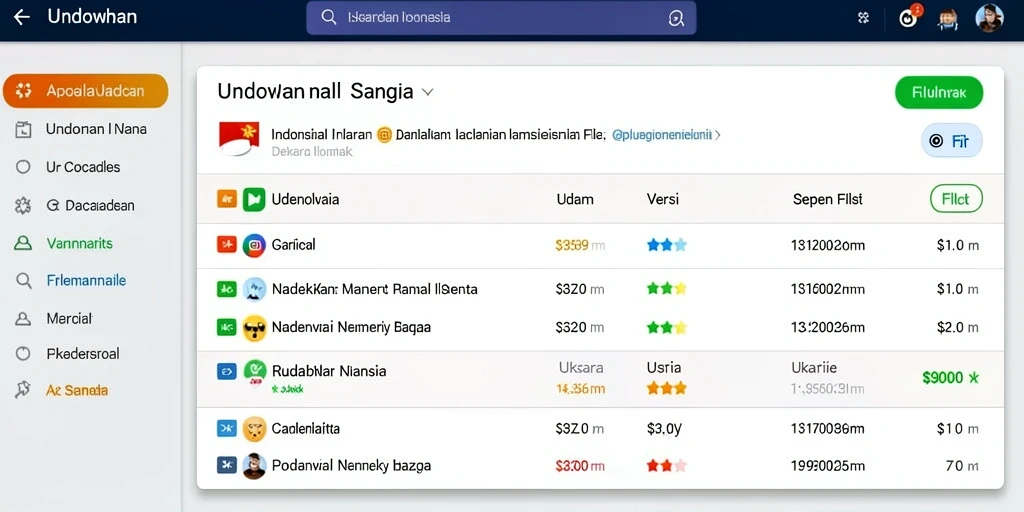Open Vannnarits in sidebar
This screenshot has height=512, width=1024.
tap(80, 244)
